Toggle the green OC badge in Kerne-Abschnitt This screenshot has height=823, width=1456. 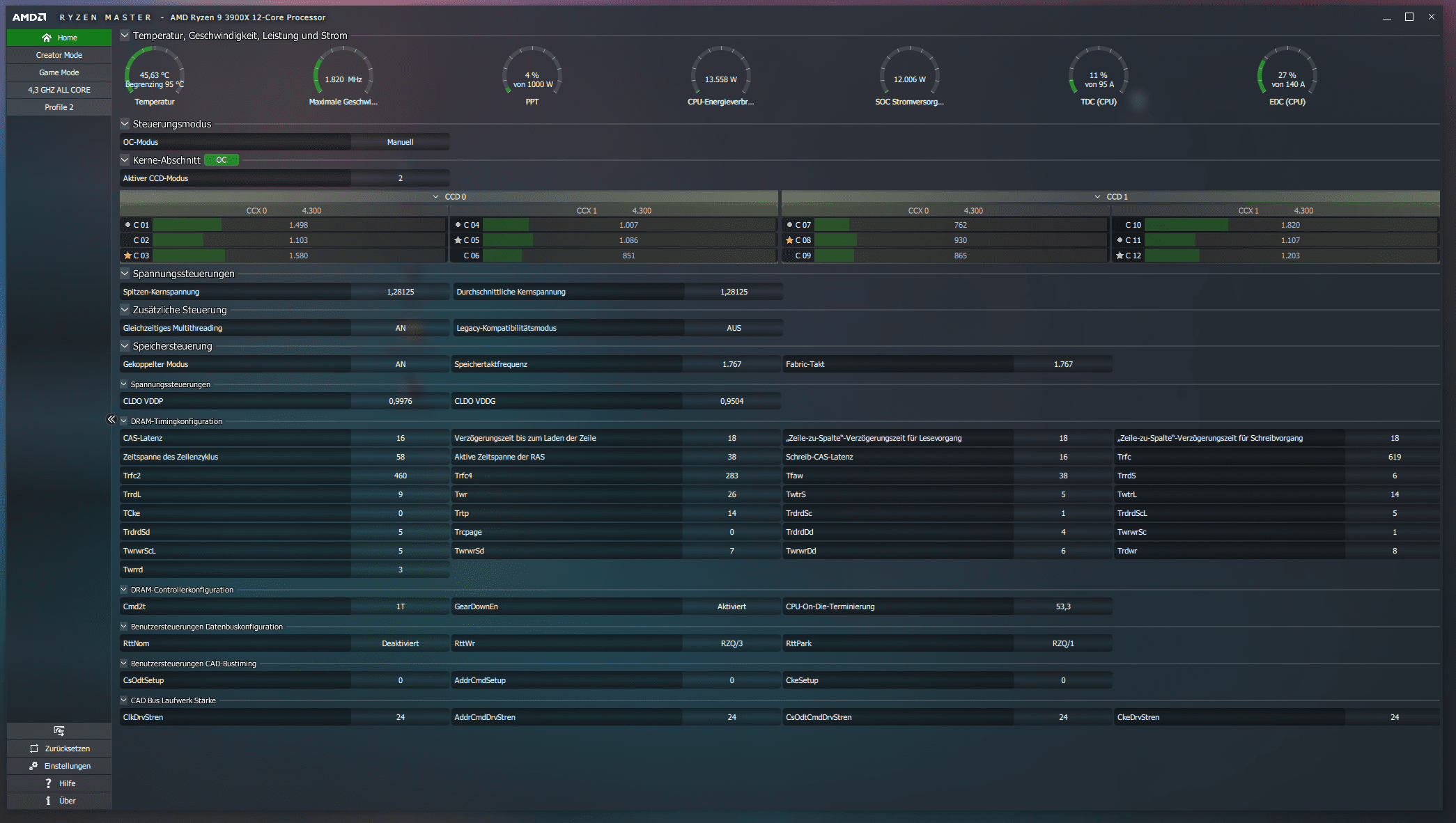point(222,160)
